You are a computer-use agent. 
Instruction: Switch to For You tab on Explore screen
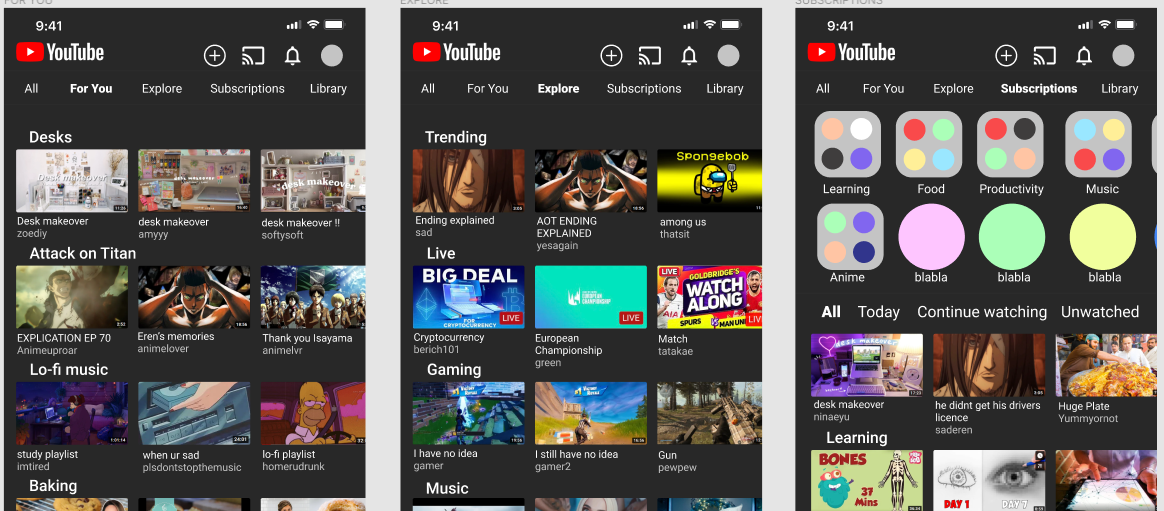point(487,88)
